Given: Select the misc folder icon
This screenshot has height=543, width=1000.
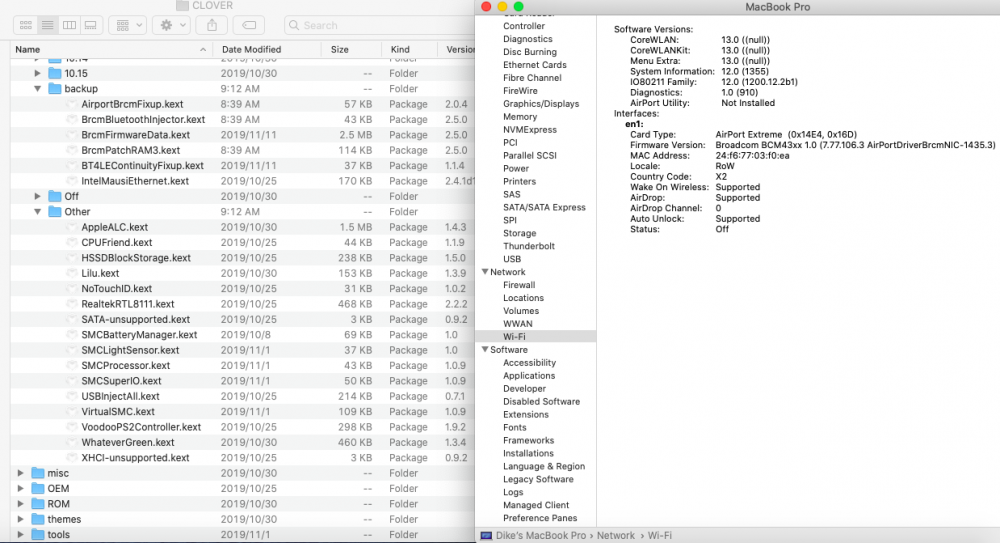Looking at the screenshot, I should pos(38,473).
